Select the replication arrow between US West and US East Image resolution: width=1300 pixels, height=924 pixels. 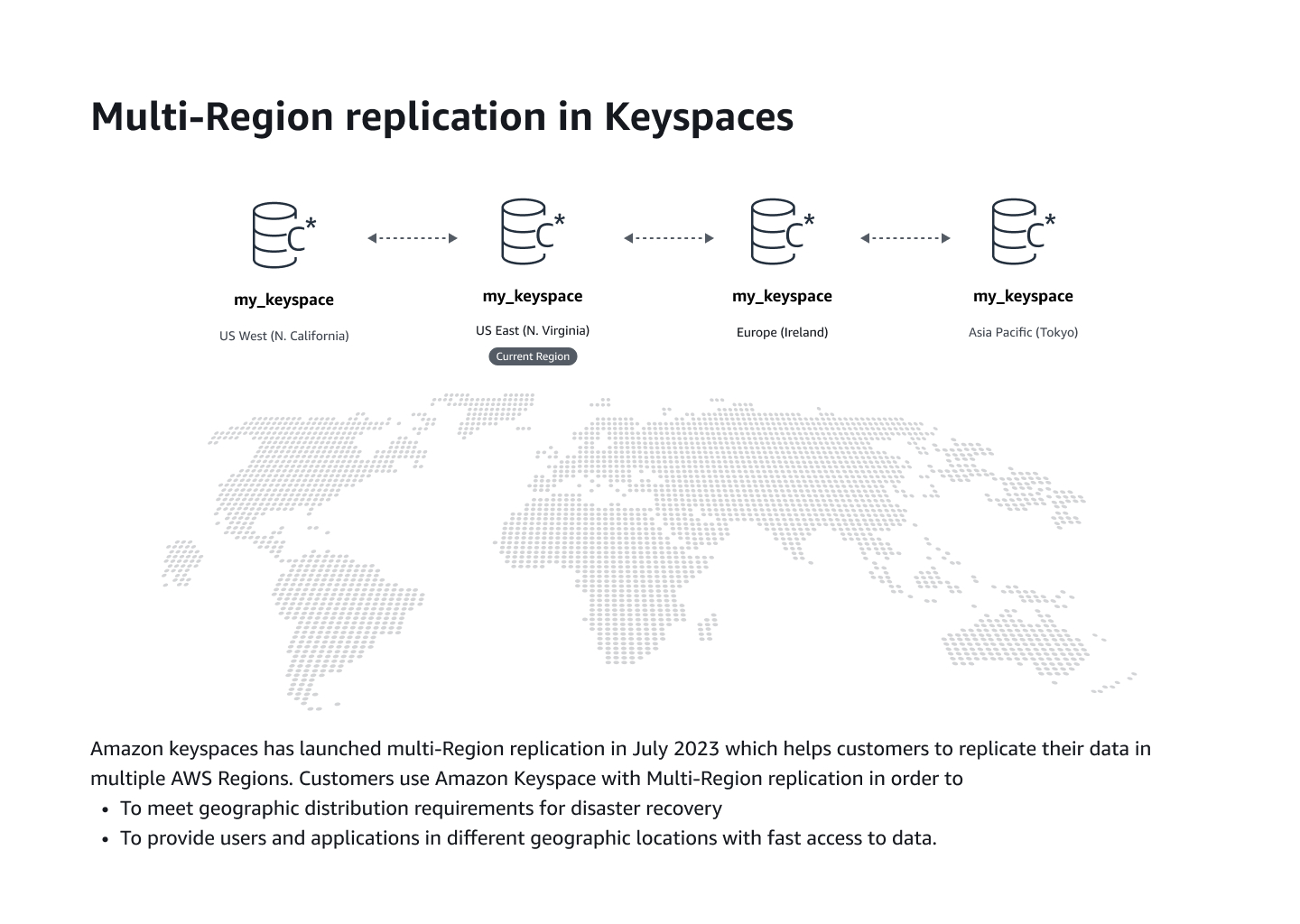412,238
